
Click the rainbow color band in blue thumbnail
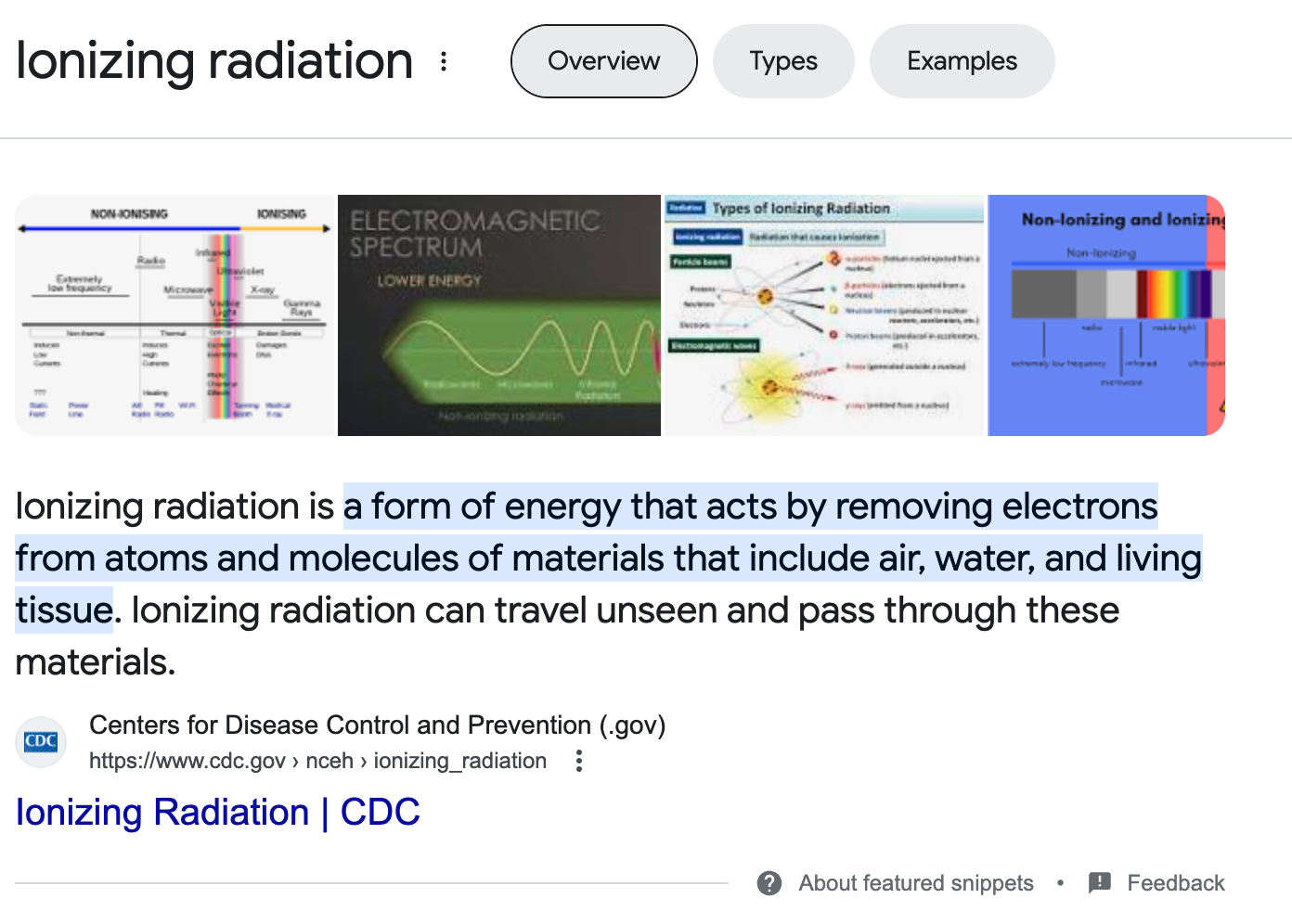tap(1174, 294)
